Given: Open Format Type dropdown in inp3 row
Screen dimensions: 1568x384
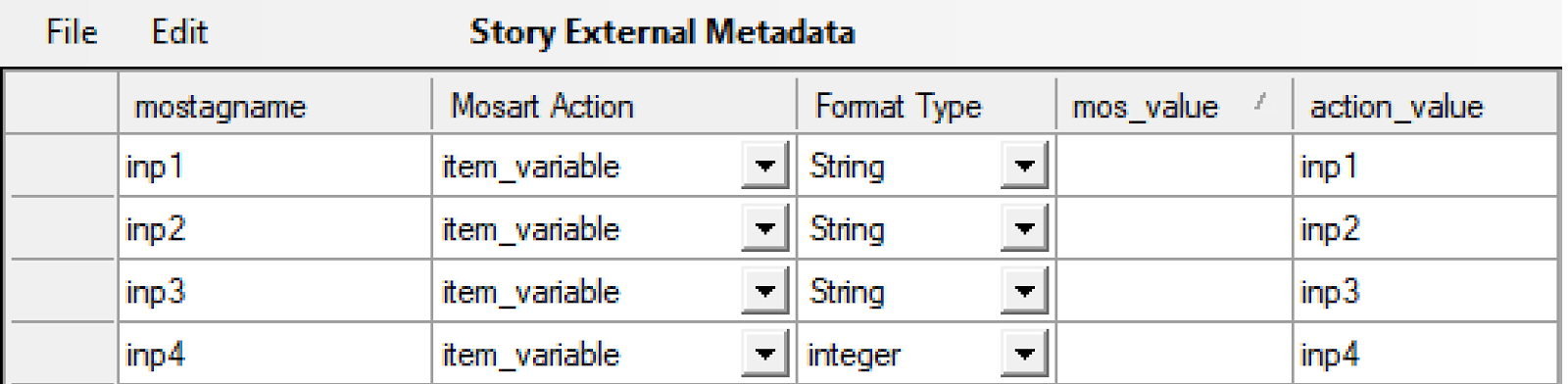Looking at the screenshot, I should (x=1024, y=291).
